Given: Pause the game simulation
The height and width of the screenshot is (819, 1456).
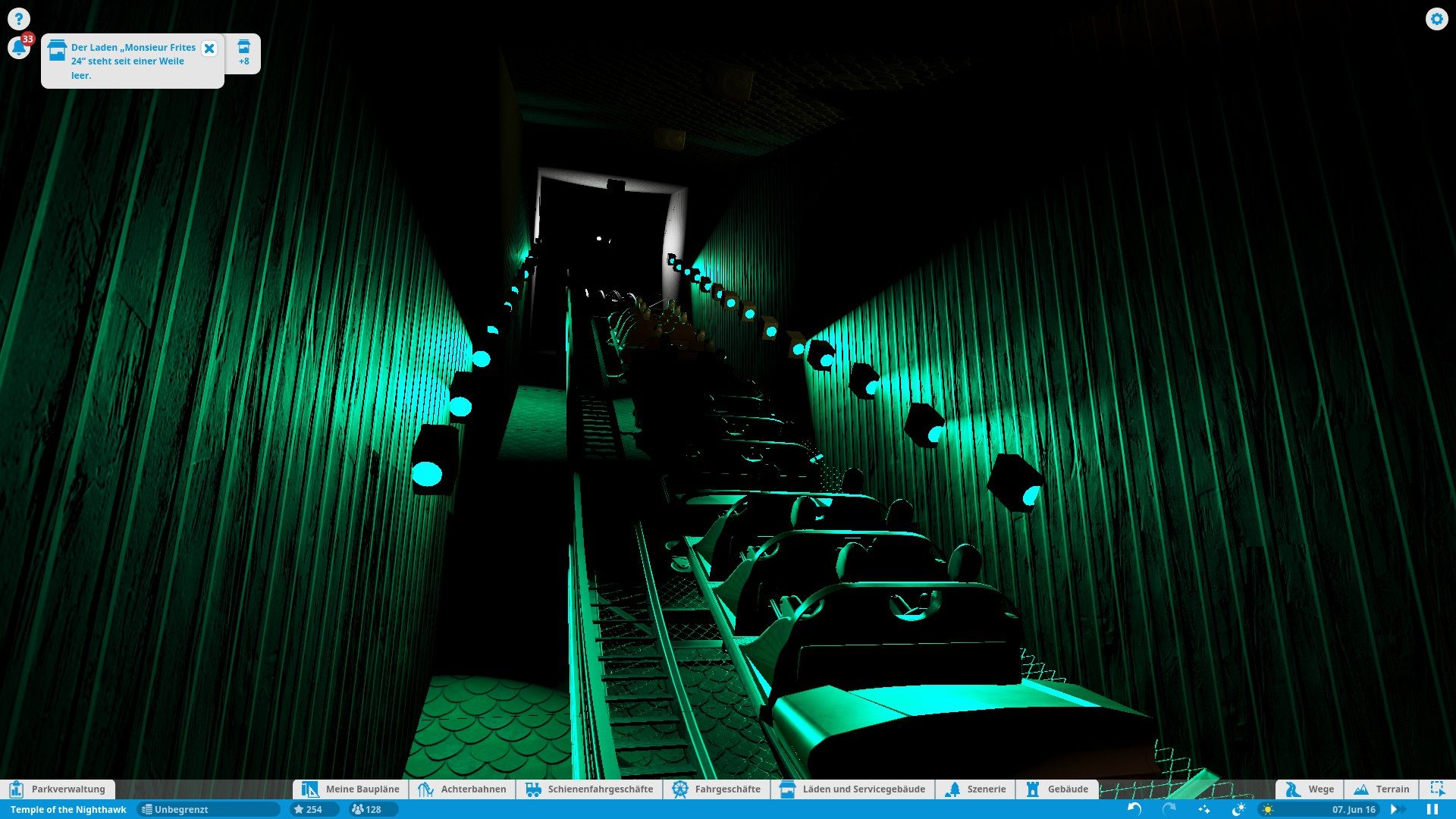Looking at the screenshot, I should coord(1432,809).
